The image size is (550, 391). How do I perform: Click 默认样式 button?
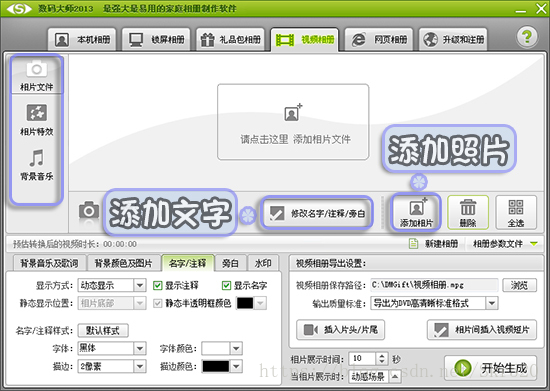tap(103, 330)
